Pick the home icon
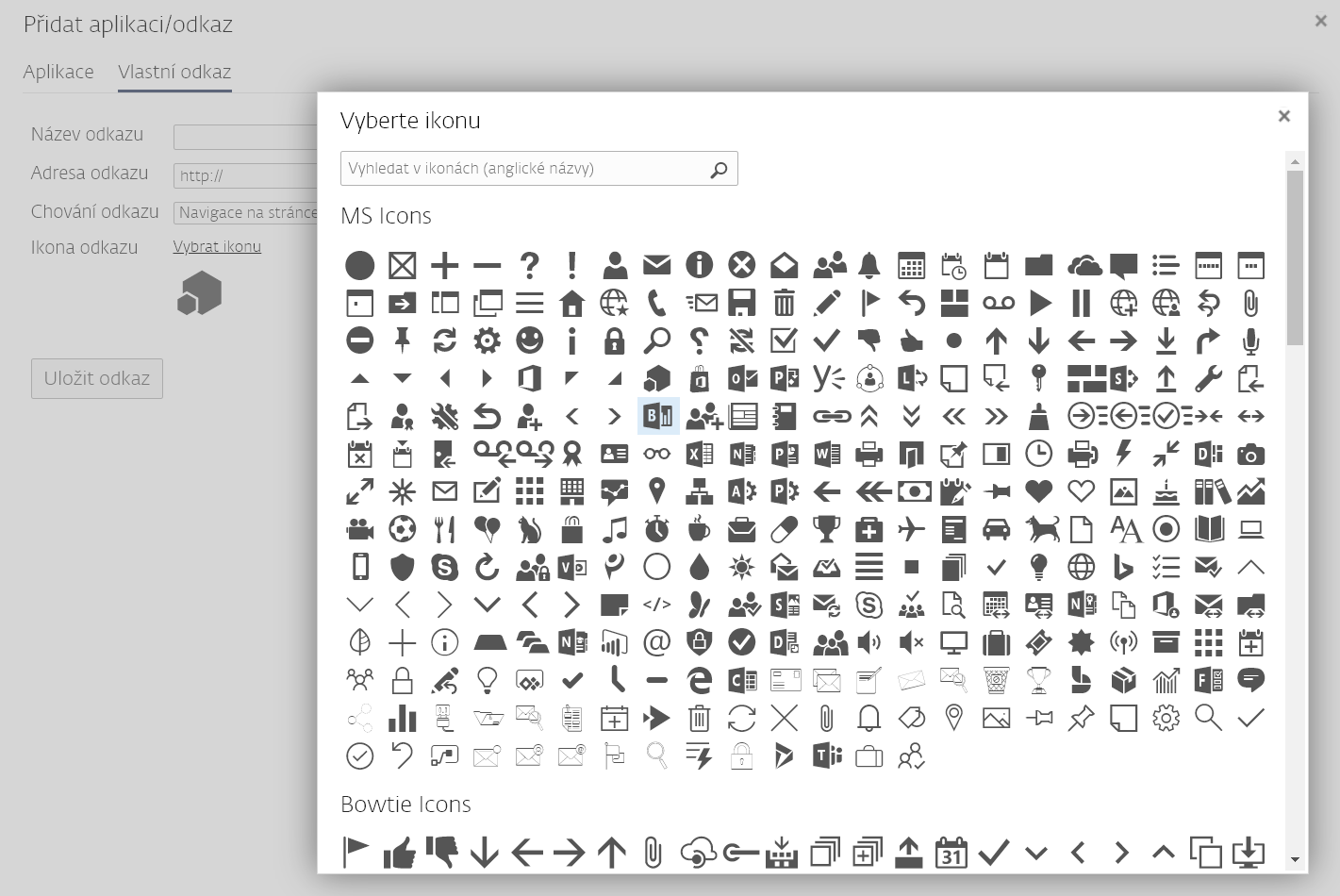Screen dimensions: 1340x896 571,303
